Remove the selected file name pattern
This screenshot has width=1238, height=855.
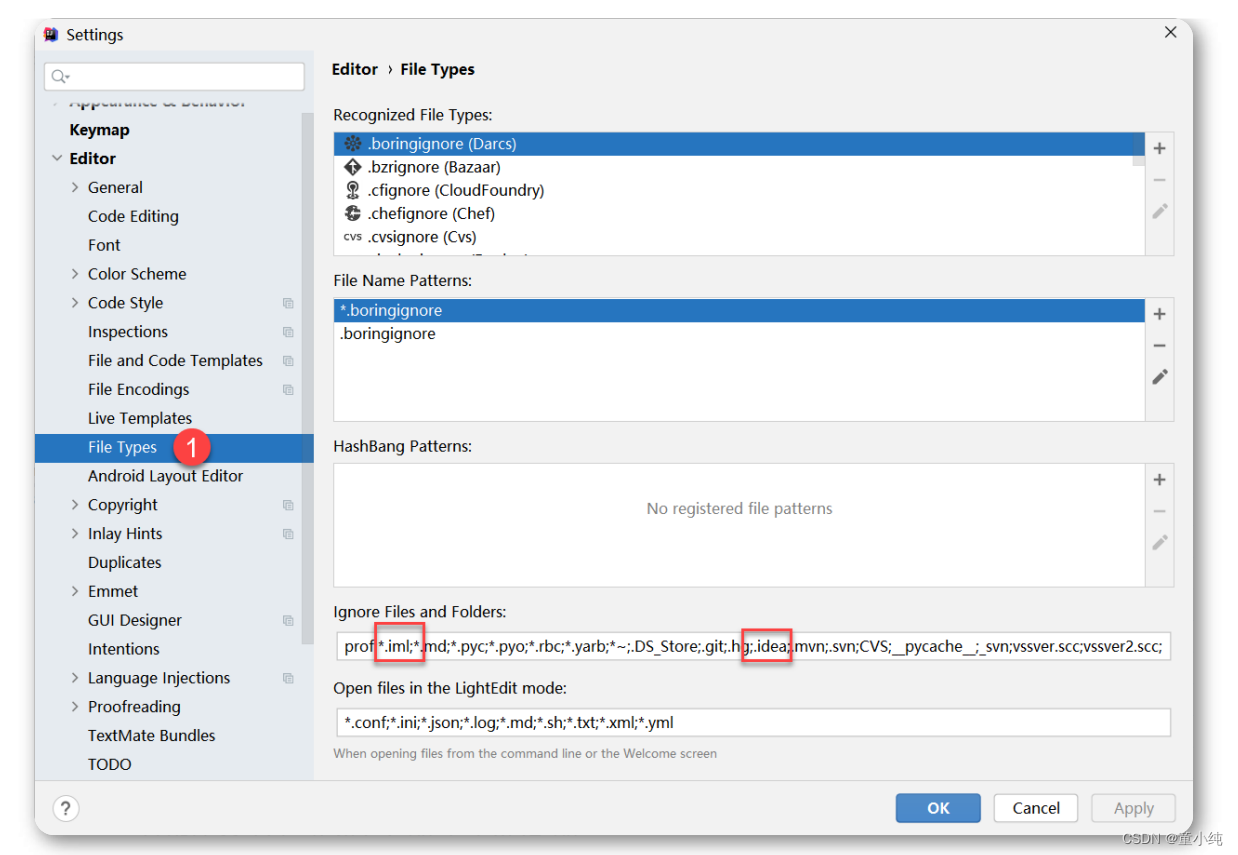1159,346
